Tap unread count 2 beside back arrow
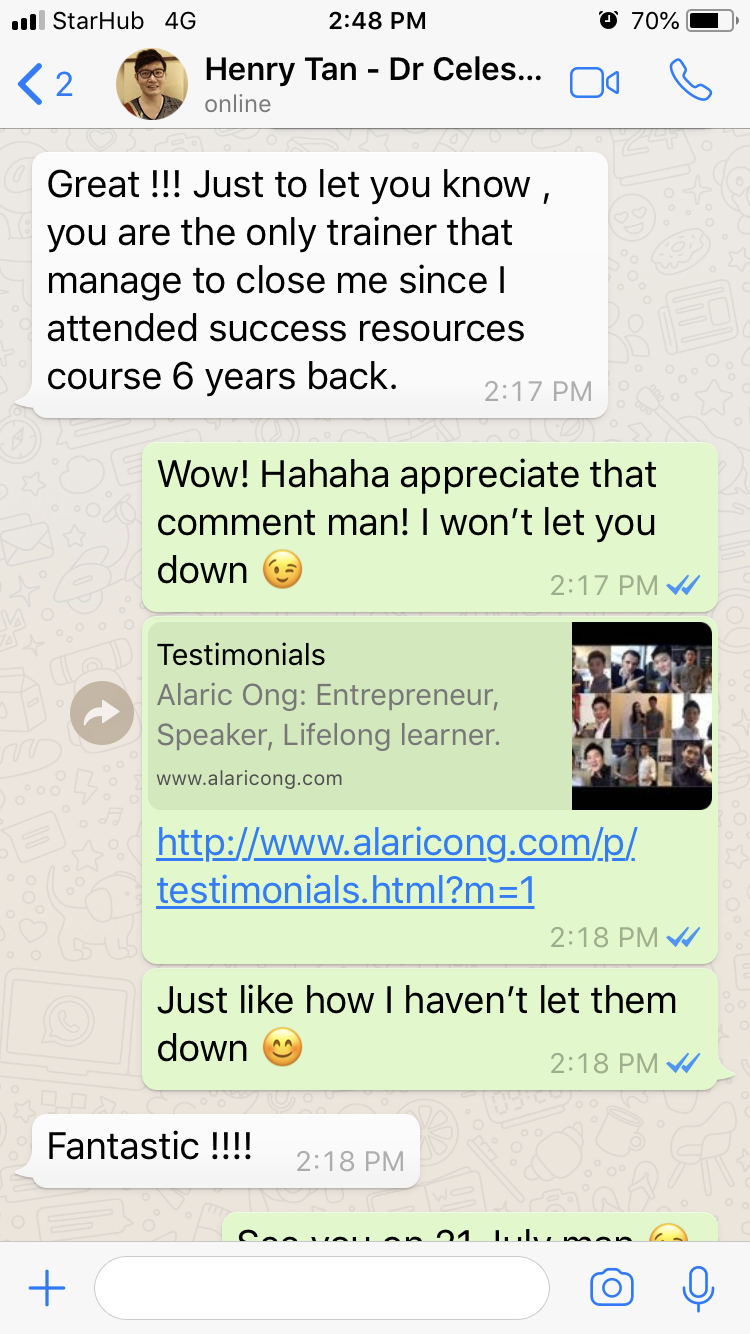Viewport: 750px width, 1334px height. [64, 84]
